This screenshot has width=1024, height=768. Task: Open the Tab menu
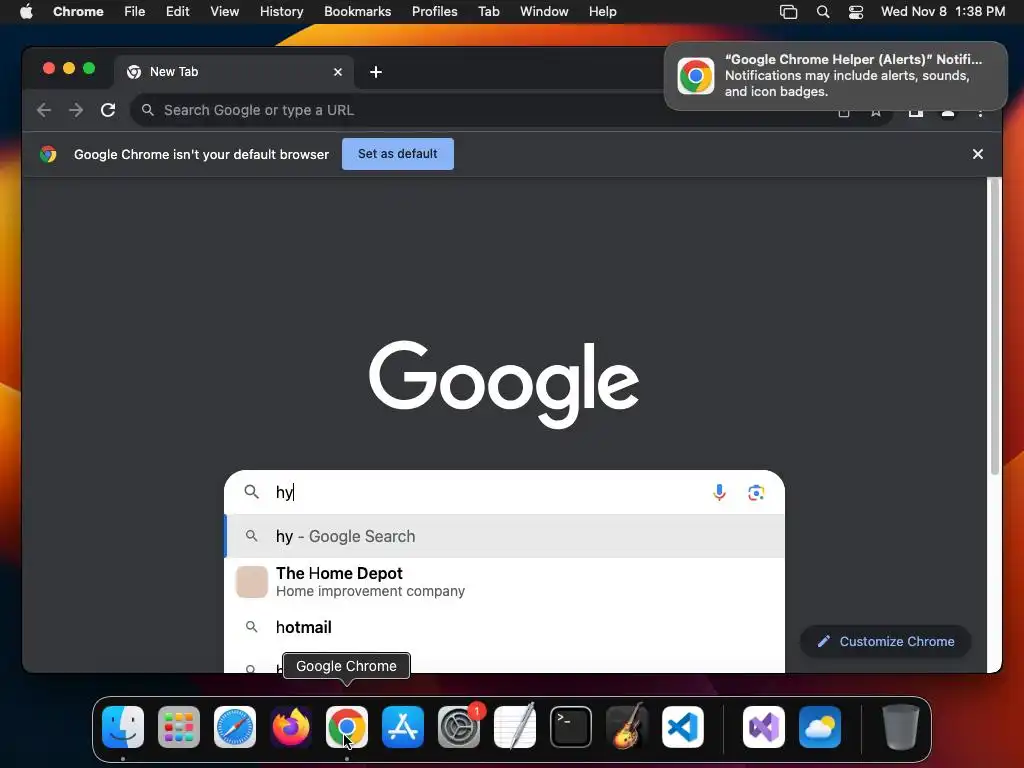click(x=488, y=12)
